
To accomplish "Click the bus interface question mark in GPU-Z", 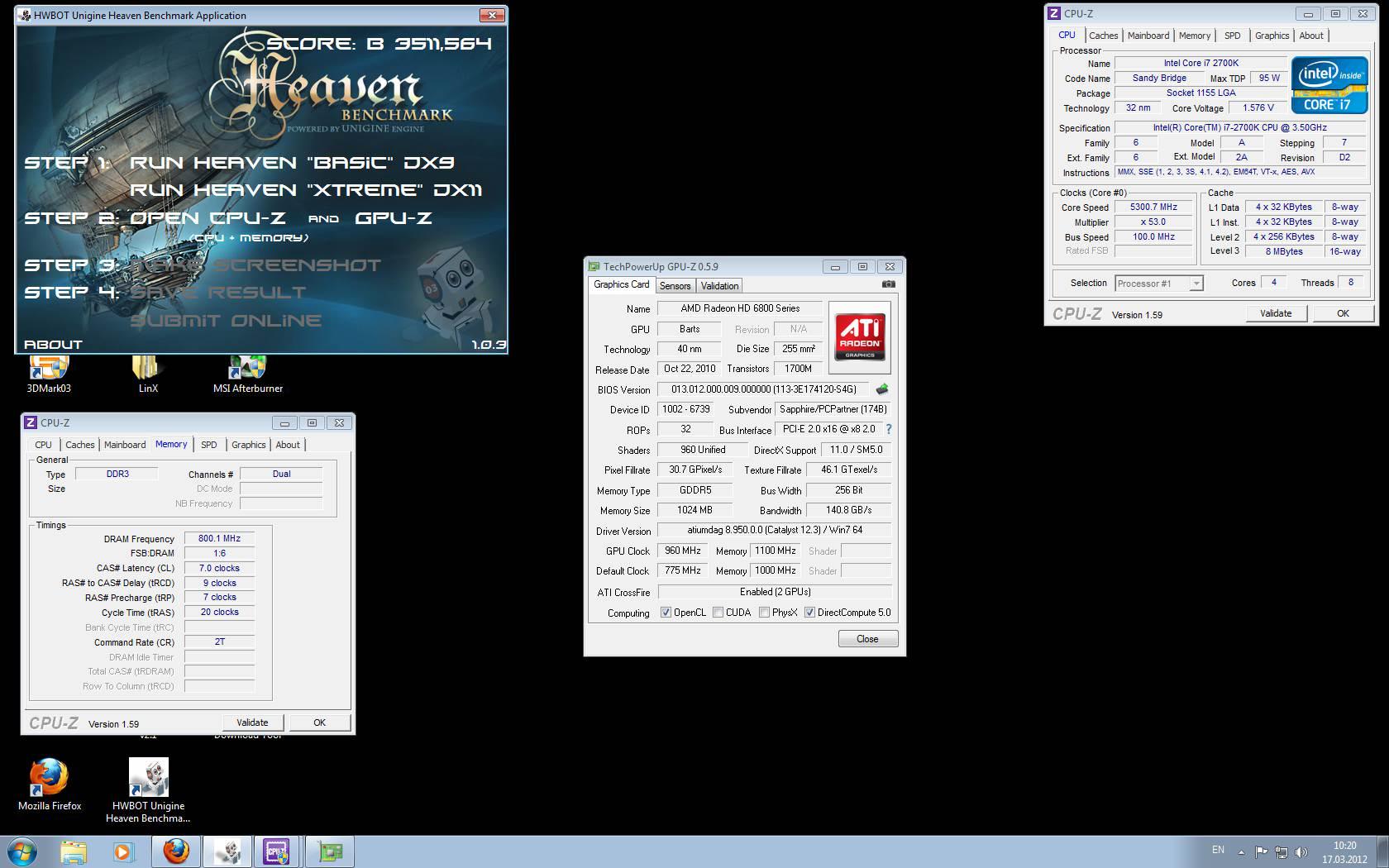I will click(x=889, y=429).
